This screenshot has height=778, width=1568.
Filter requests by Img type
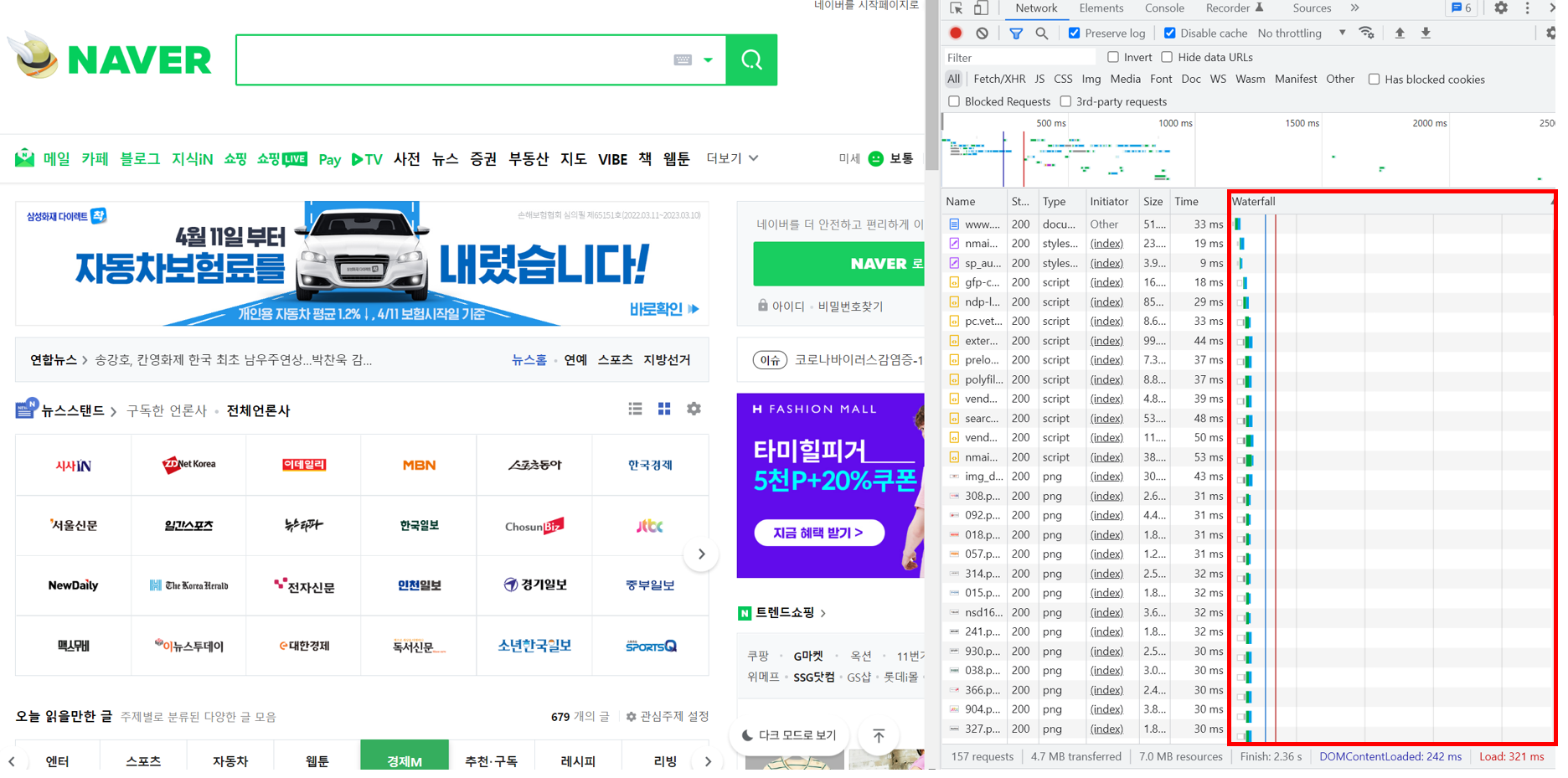pos(1091,80)
